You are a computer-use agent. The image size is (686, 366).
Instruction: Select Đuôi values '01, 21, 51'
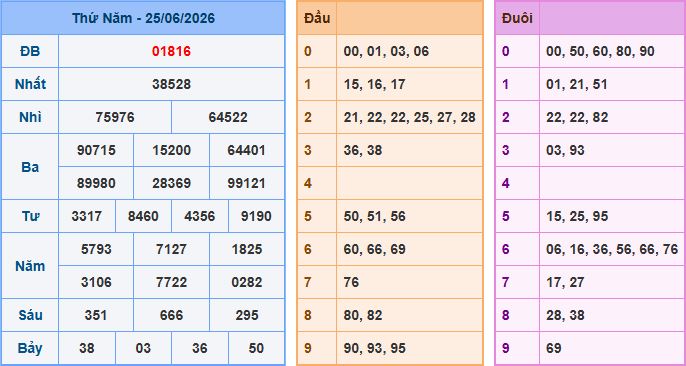(577, 84)
